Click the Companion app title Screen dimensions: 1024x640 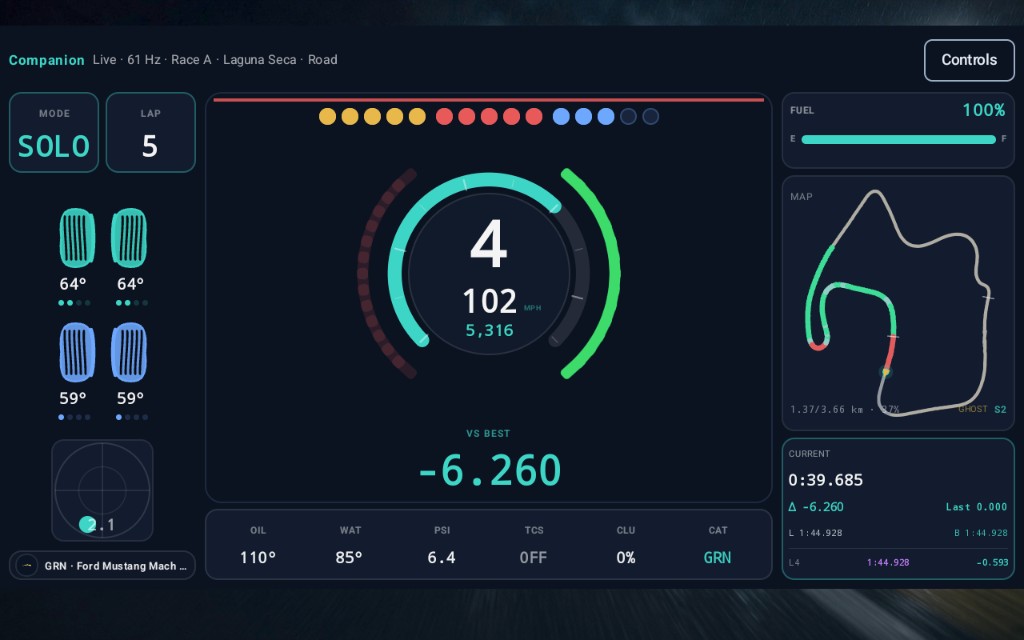(x=46, y=60)
